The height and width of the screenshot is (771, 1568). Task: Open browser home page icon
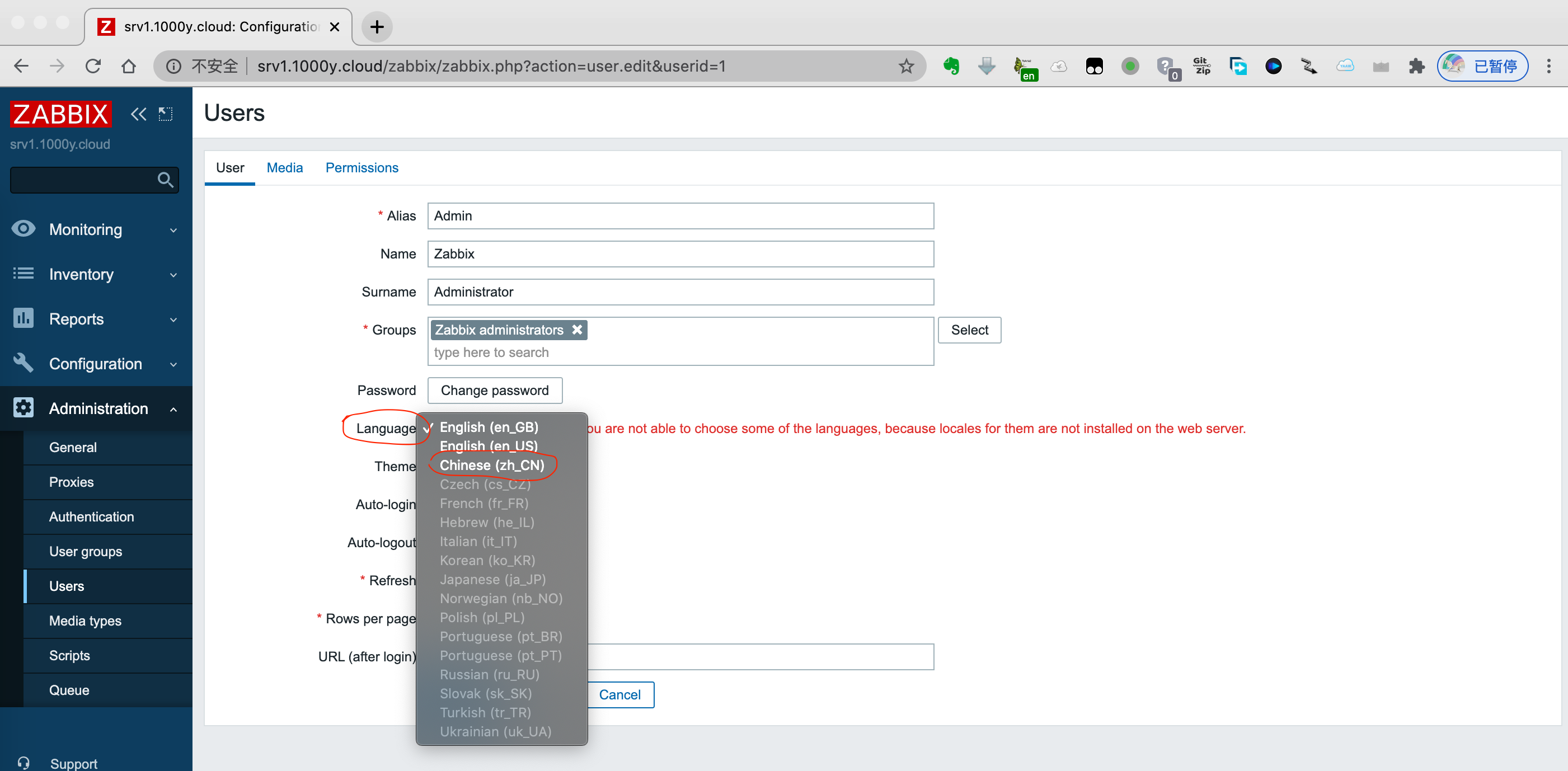pos(129,65)
